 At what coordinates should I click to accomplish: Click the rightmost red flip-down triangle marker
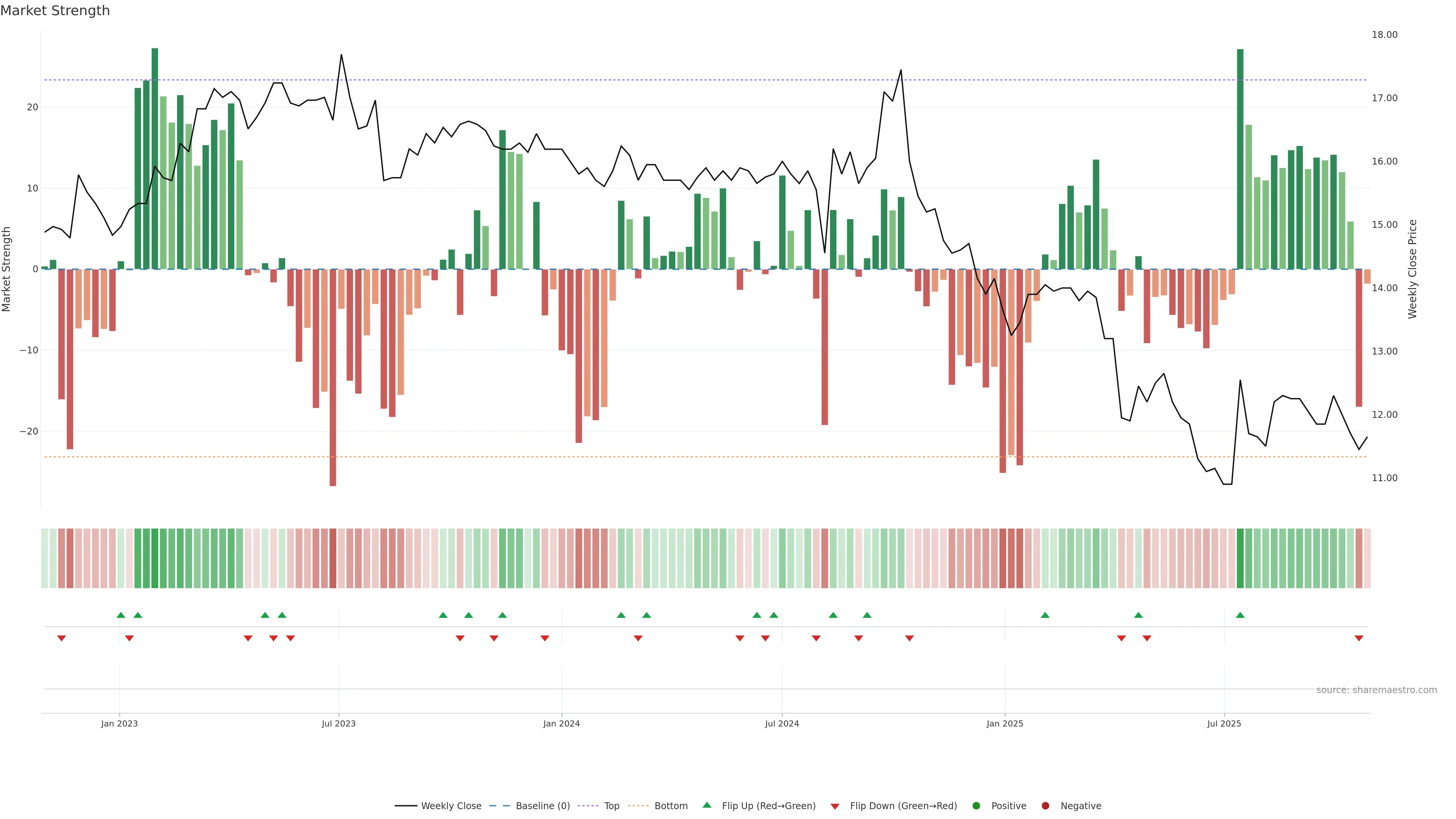[1359, 638]
